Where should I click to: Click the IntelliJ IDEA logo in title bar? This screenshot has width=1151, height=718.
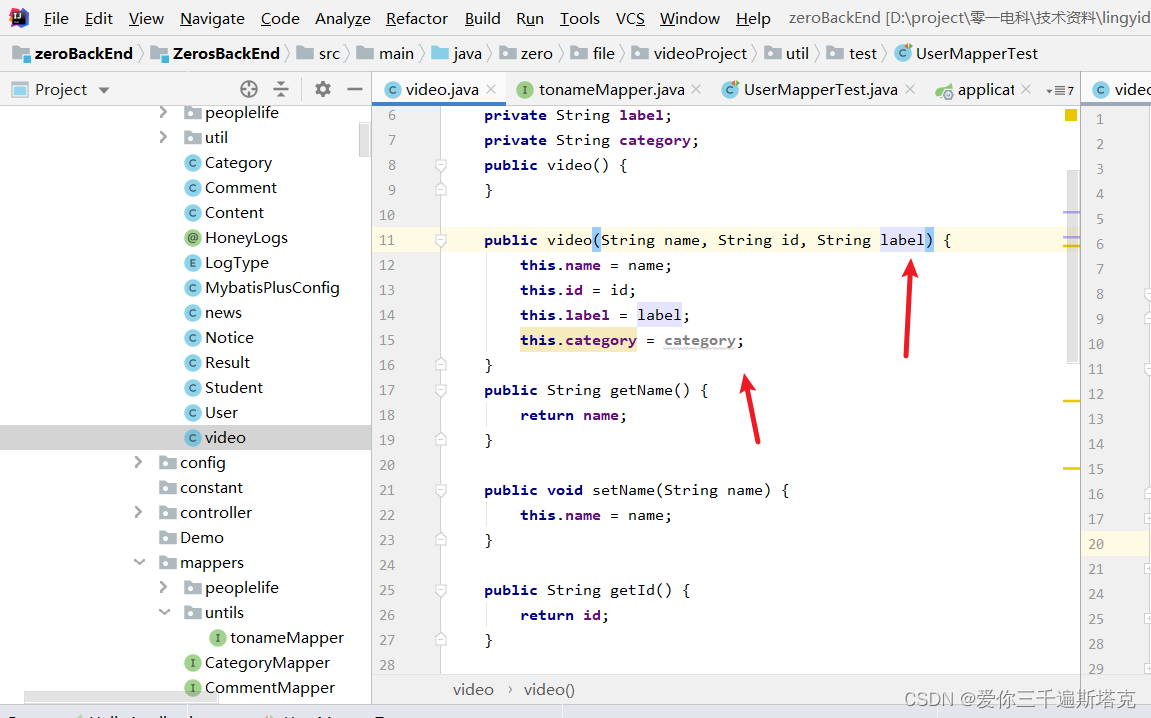tap(17, 16)
